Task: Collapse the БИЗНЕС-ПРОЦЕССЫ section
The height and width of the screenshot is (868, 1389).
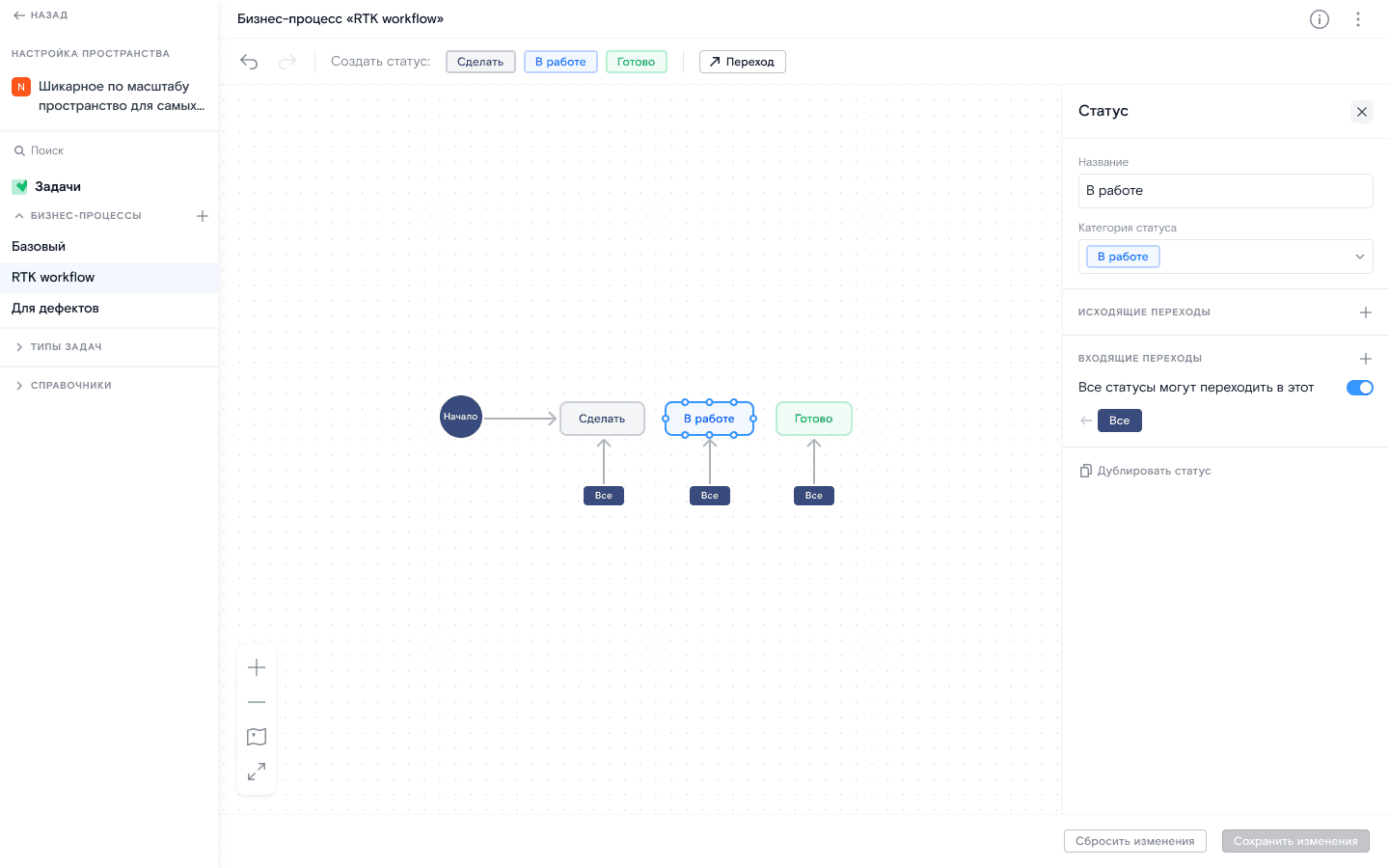Action: point(19,216)
